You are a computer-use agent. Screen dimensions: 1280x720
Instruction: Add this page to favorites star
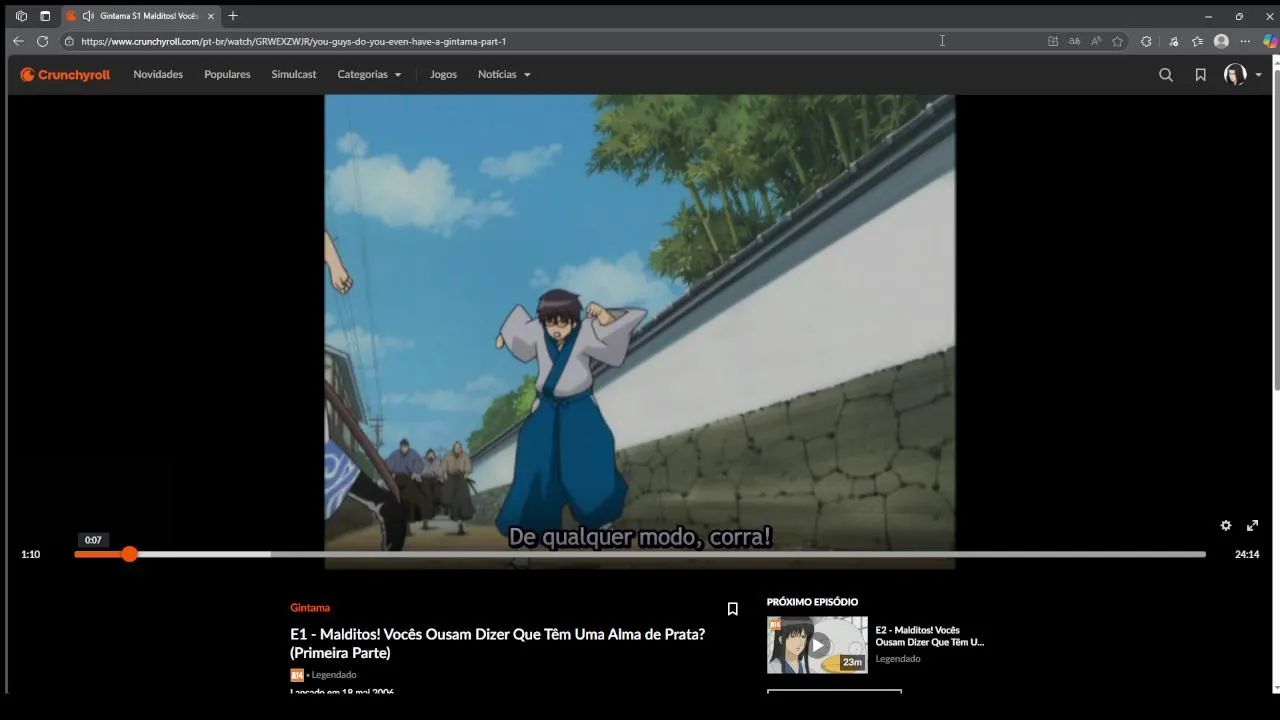point(1117,41)
